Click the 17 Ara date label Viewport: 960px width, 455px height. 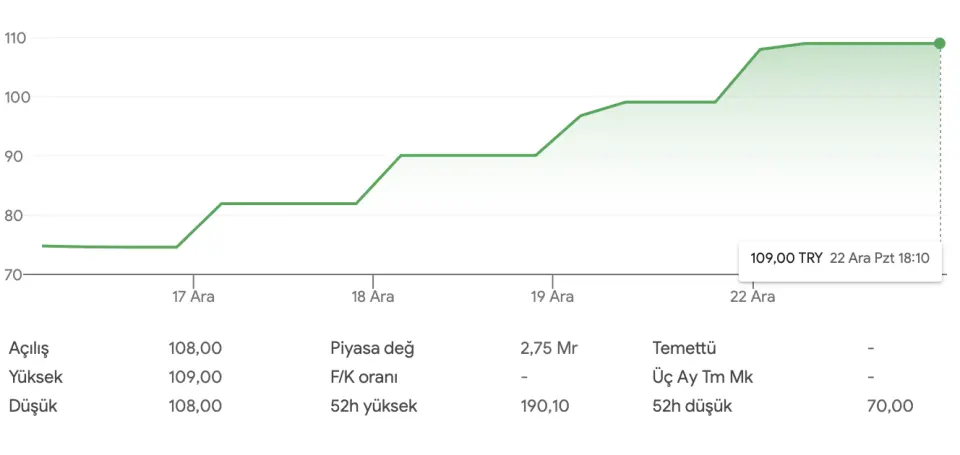[193, 297]
